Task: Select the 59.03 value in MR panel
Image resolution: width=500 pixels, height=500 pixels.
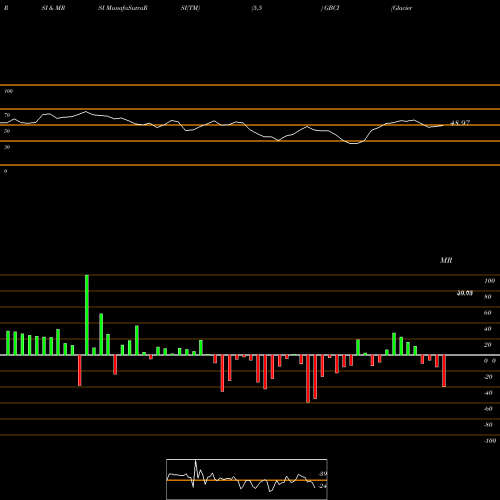Action: [x=465, y=293]
